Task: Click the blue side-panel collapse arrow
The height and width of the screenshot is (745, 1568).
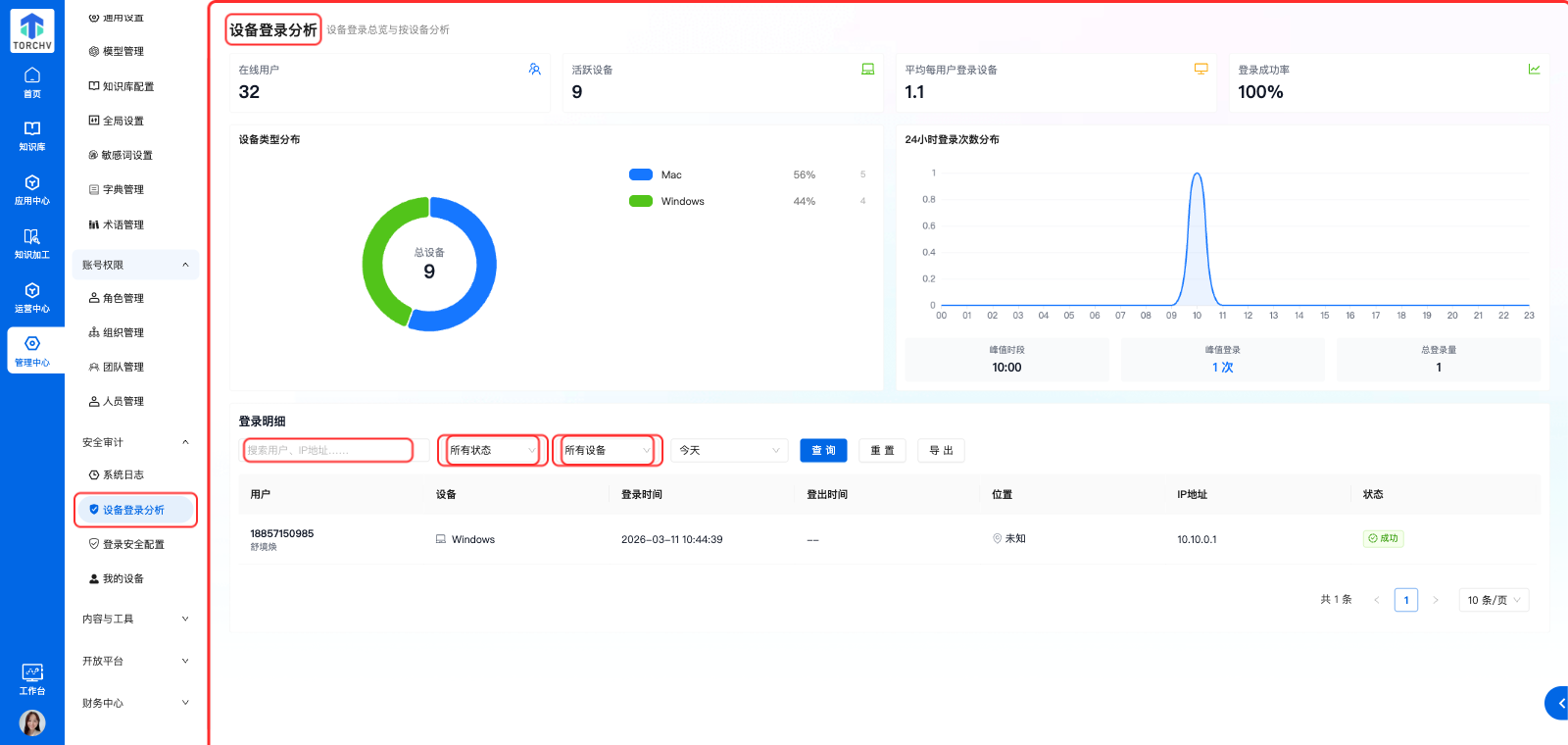Action: [1558, 703]
